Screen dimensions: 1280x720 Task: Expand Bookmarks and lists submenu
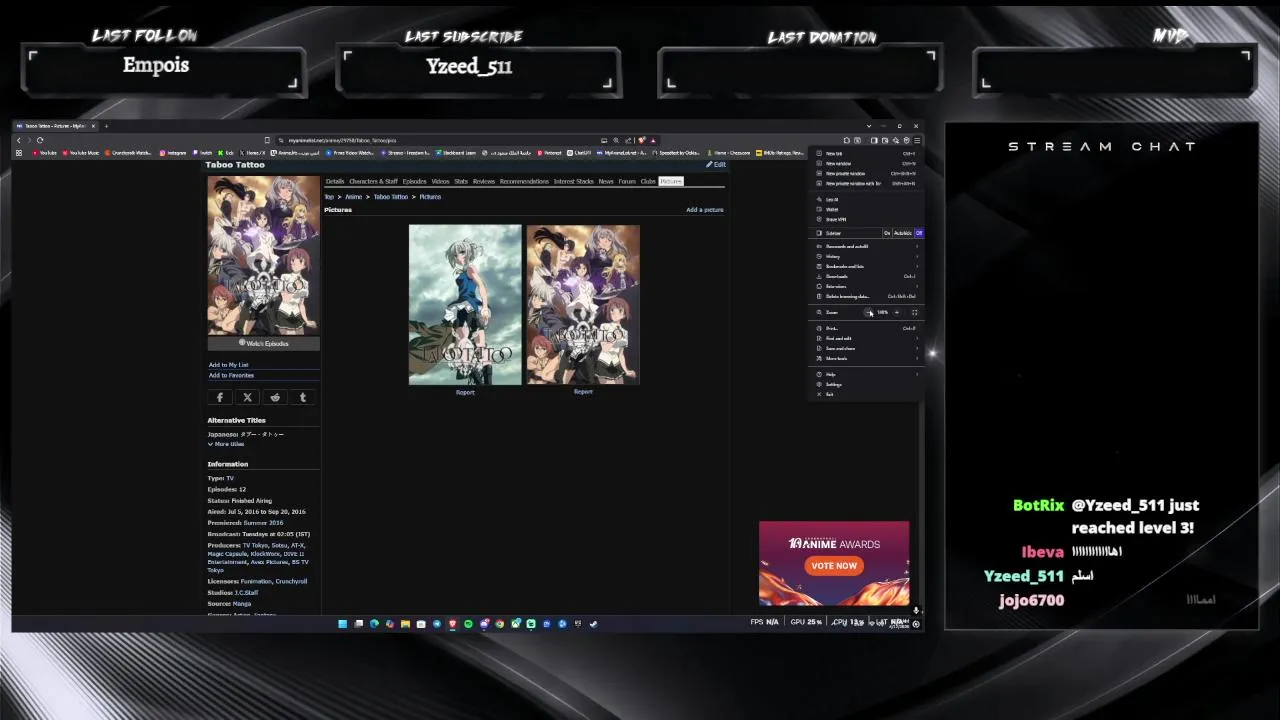867,266
